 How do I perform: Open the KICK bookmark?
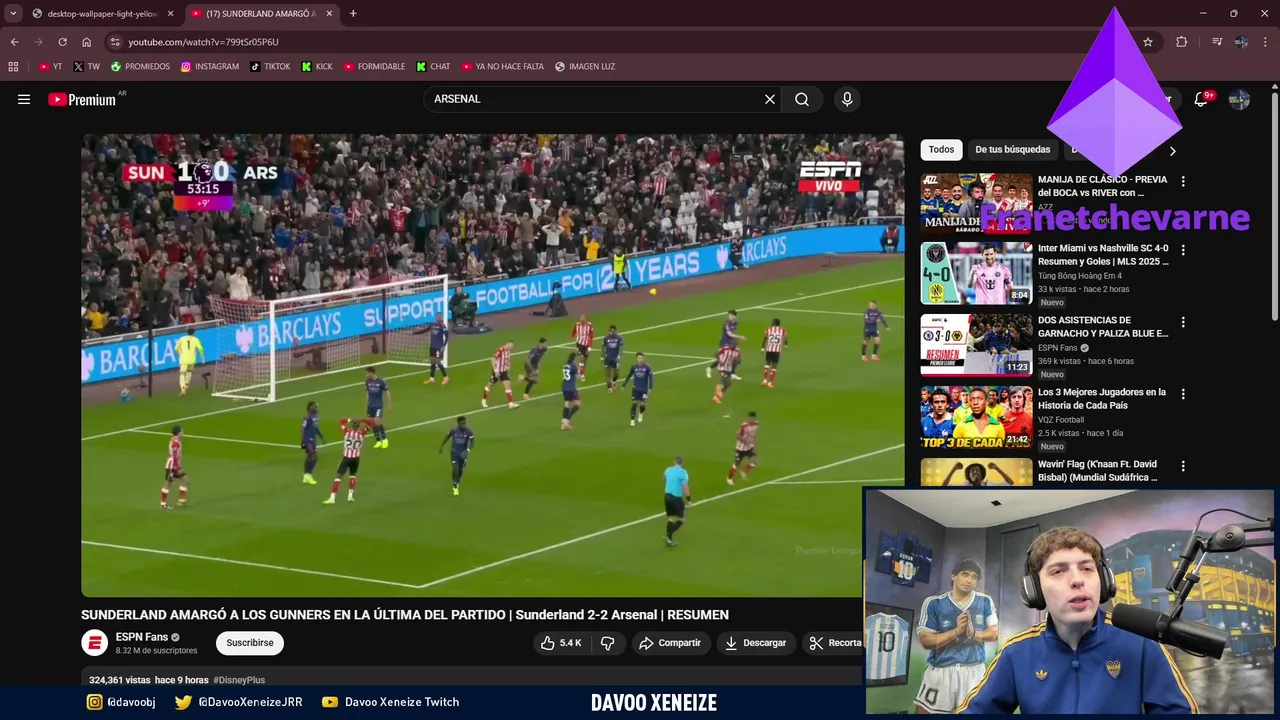point(317,67)
